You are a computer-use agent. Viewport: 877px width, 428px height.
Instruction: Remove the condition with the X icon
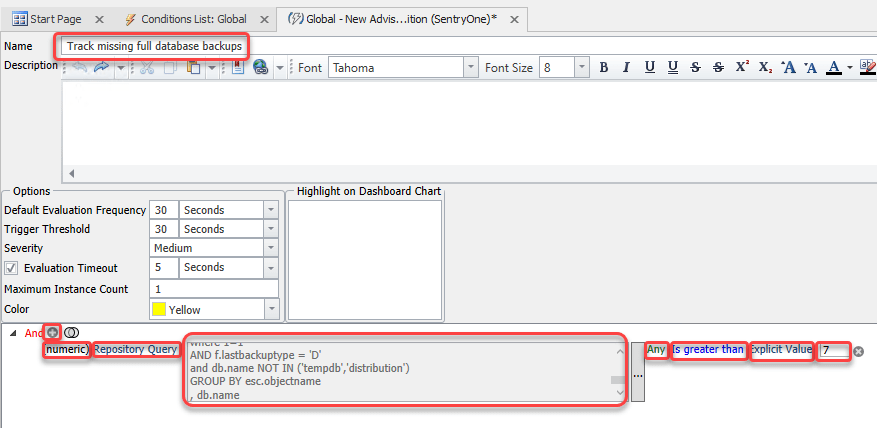859,351
